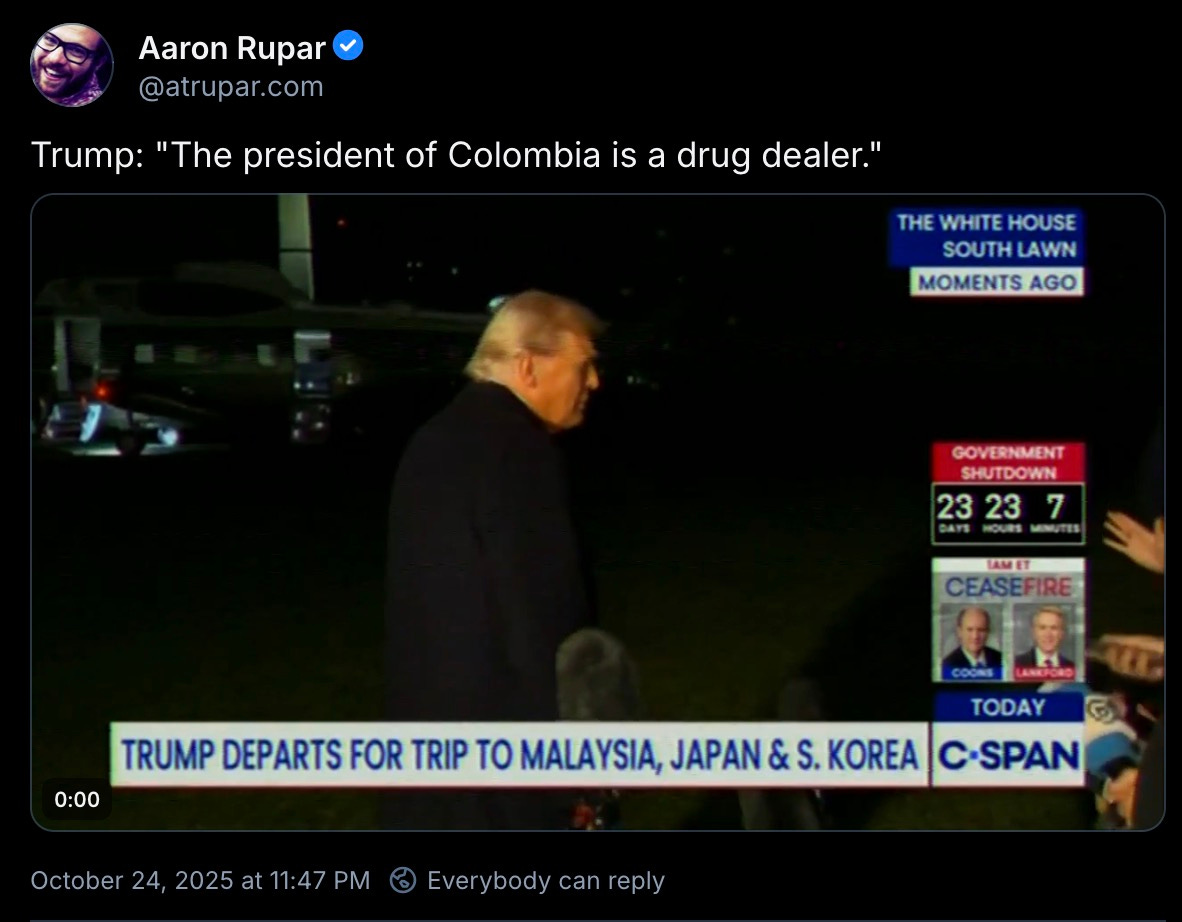Click the globe reply-settings icon
Viewport: 1182px width, 922px height.
click(403, 880)
